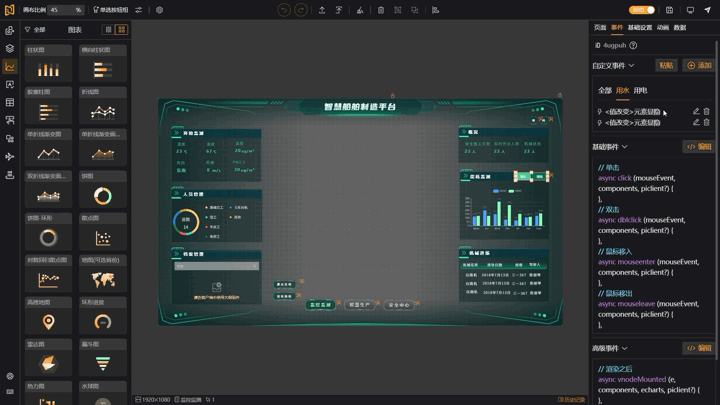Viewport: 720px width, 405px height.
Task: Click 历史记录 link in status bar
Action: pyautogui.click(x=572, y=399)
